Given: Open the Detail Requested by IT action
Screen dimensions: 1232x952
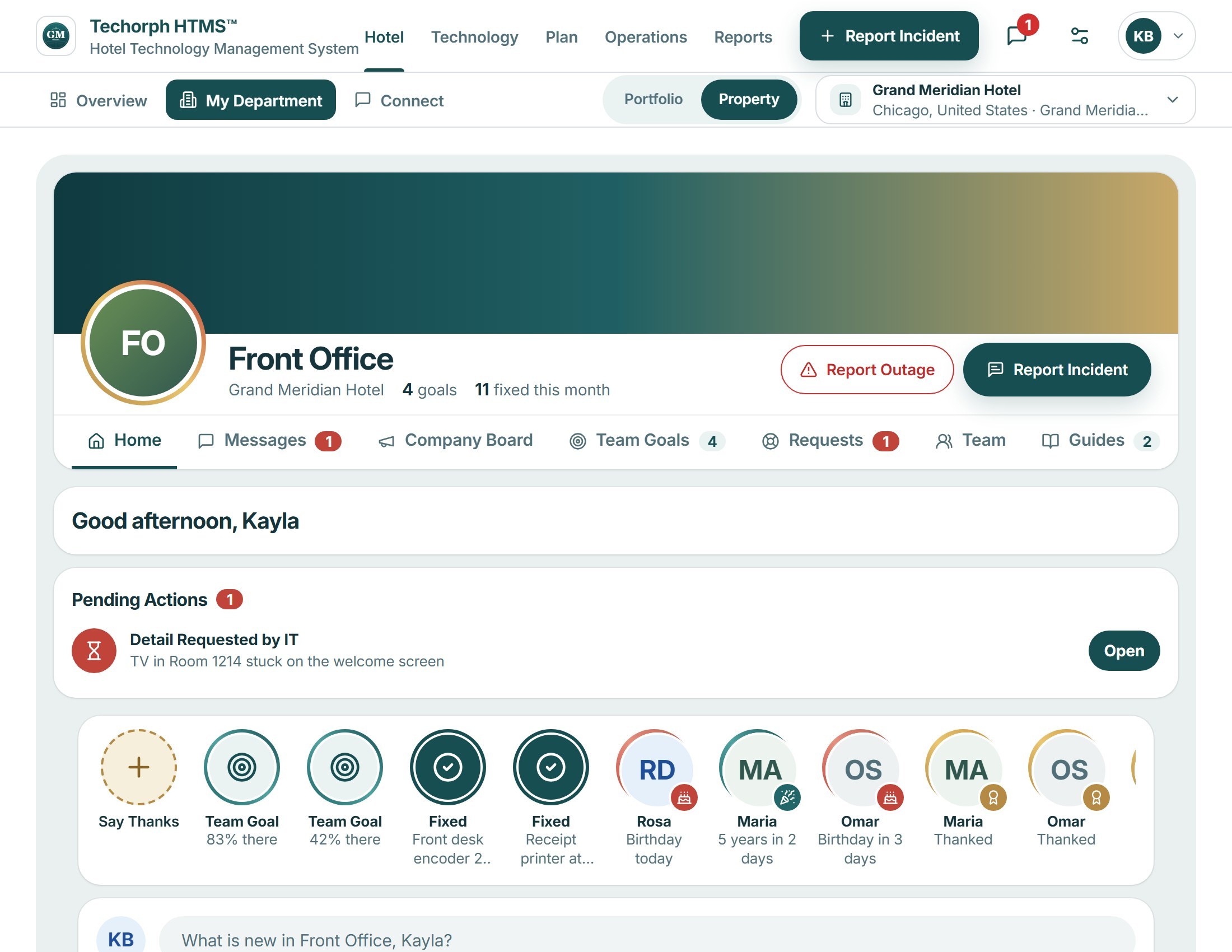Looking at the screenshot, I should [x=1124, y=651].
